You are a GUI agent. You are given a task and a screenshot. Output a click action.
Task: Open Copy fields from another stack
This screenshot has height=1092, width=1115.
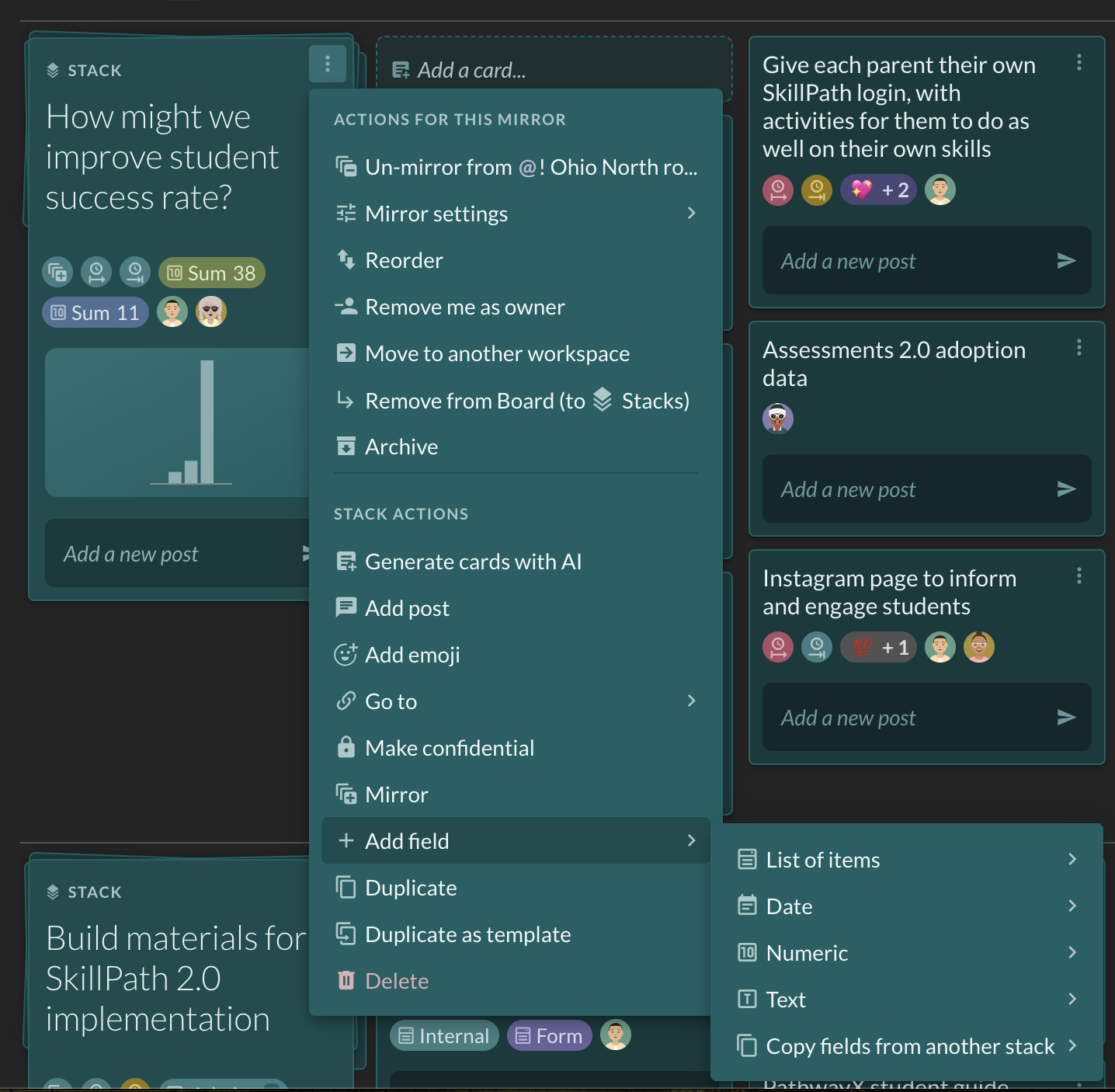click(907, 1046)
